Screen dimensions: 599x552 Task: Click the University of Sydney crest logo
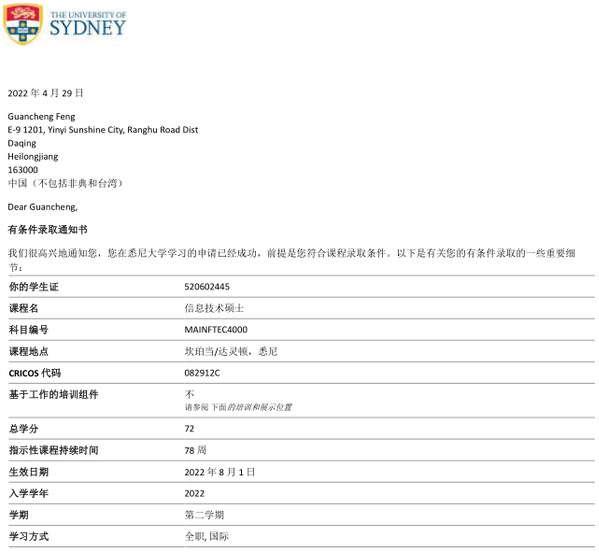coord(23,24)
